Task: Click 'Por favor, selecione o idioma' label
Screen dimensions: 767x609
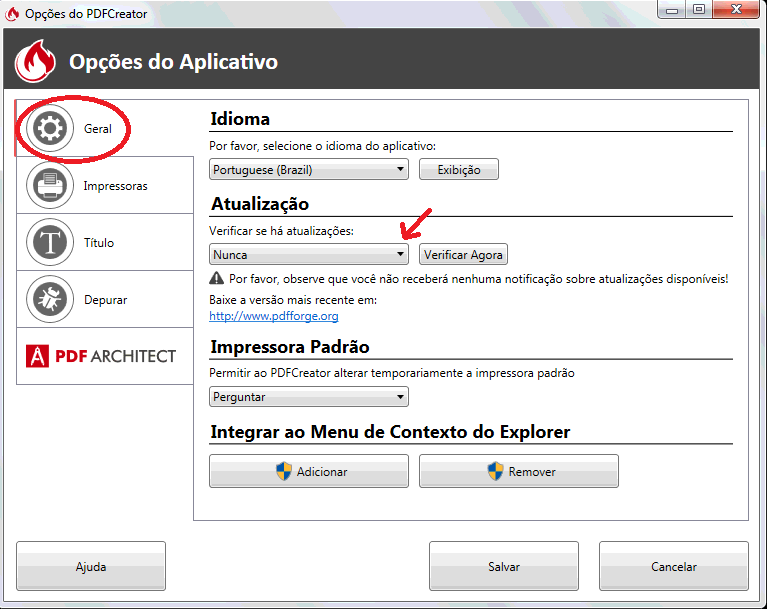Action: [322, 146]
